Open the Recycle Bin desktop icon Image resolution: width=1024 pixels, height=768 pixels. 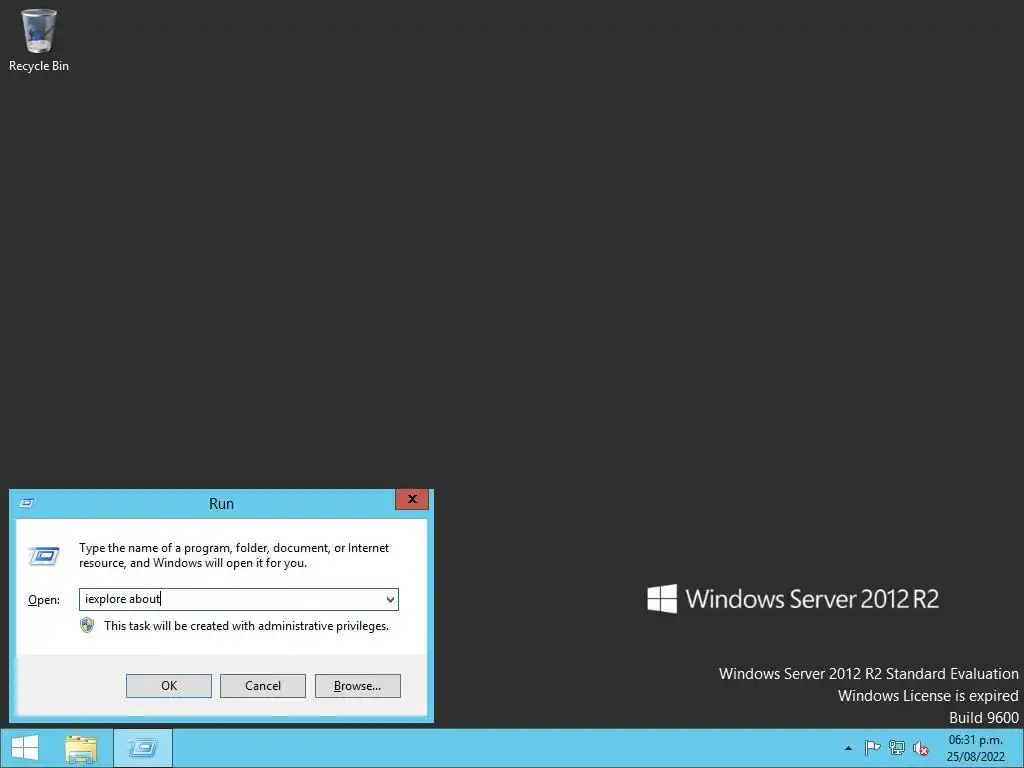click(39, 39)
